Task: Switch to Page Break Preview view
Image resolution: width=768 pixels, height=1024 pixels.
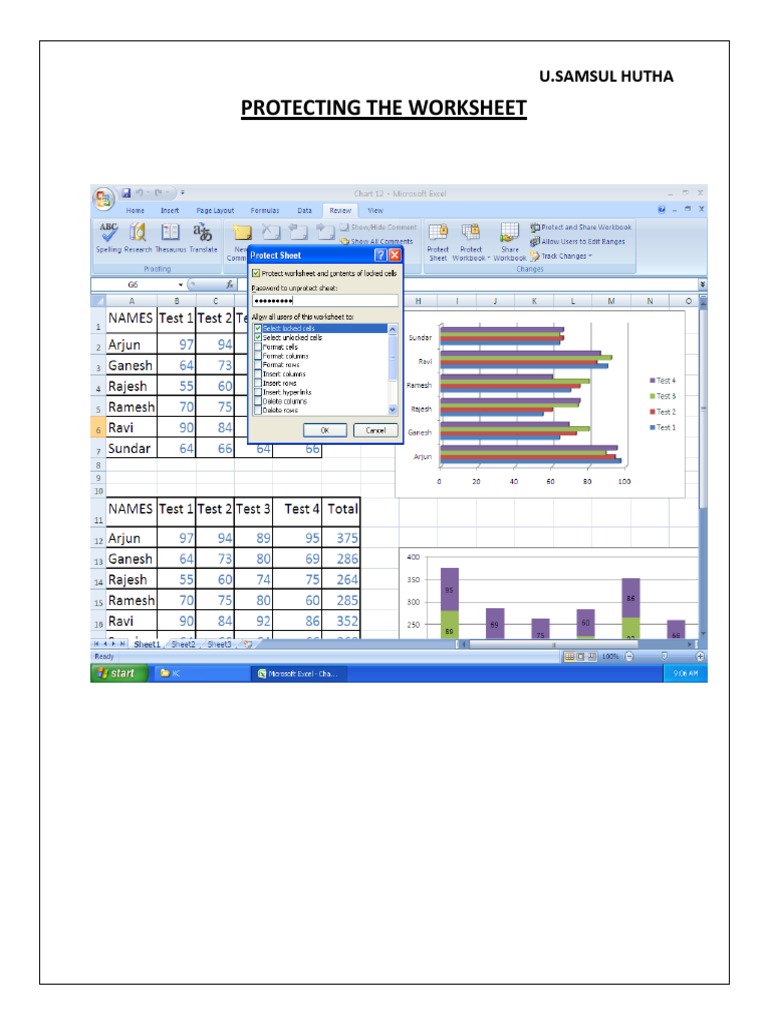Action: coord(592,656)
